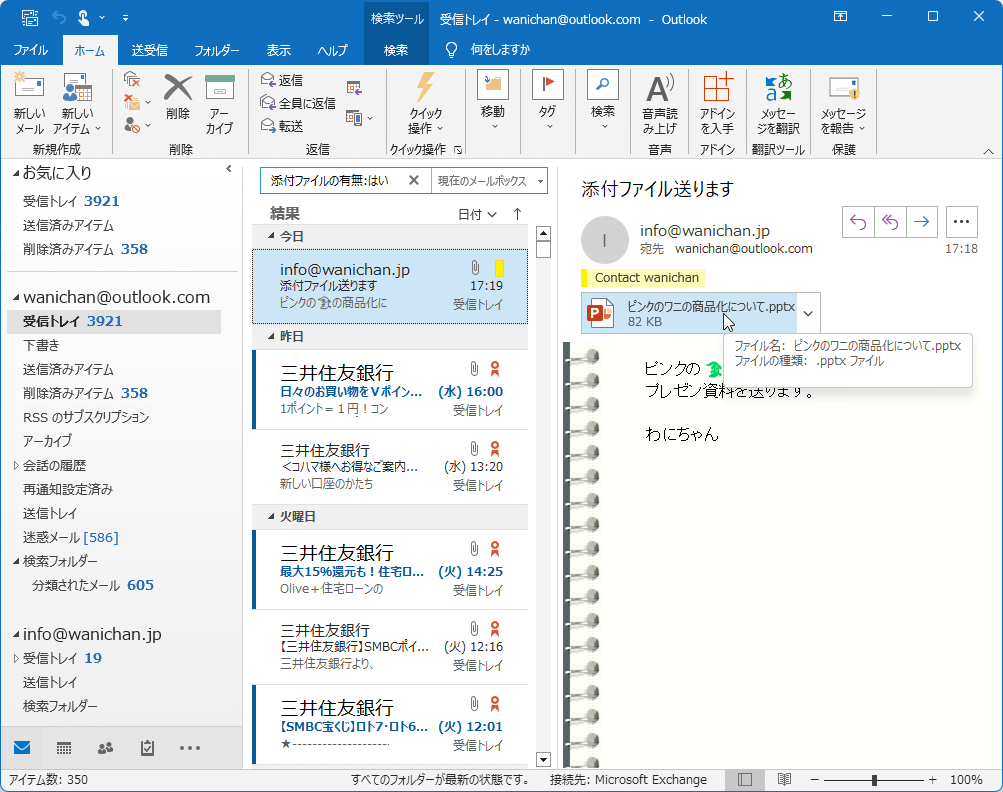The height and width of the screenshot is (792, 1003).
Task: Reply to everyone with 全員に返信
Action: pos(297,103)
